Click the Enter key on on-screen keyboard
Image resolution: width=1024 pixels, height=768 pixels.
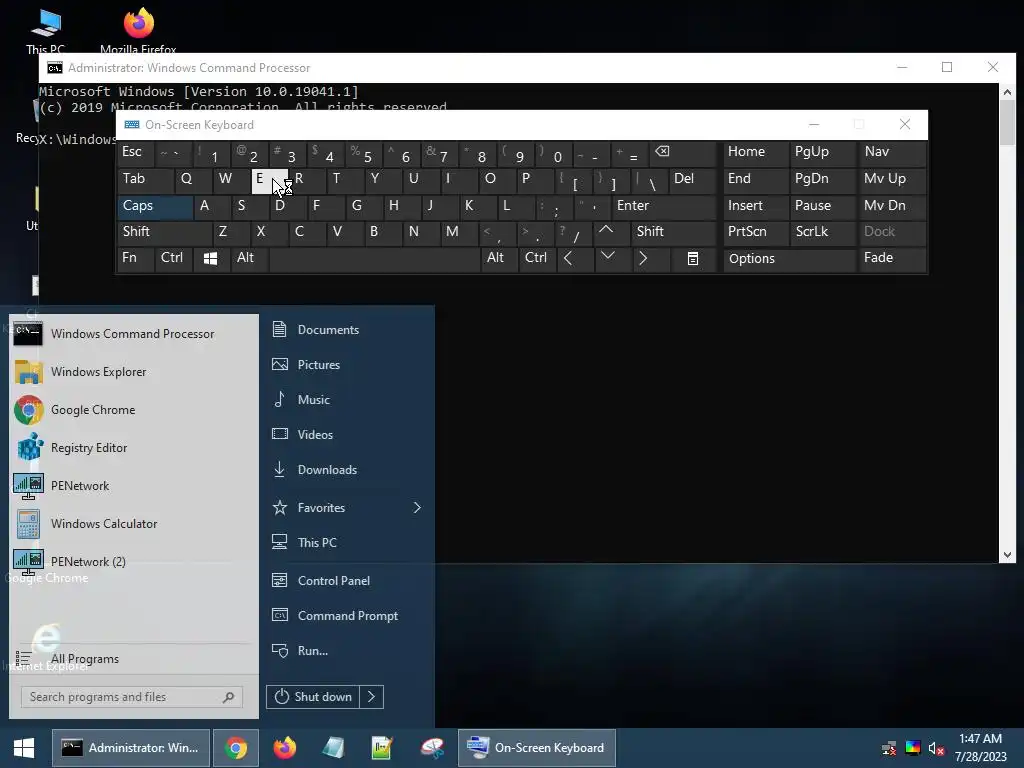point(664,206)
